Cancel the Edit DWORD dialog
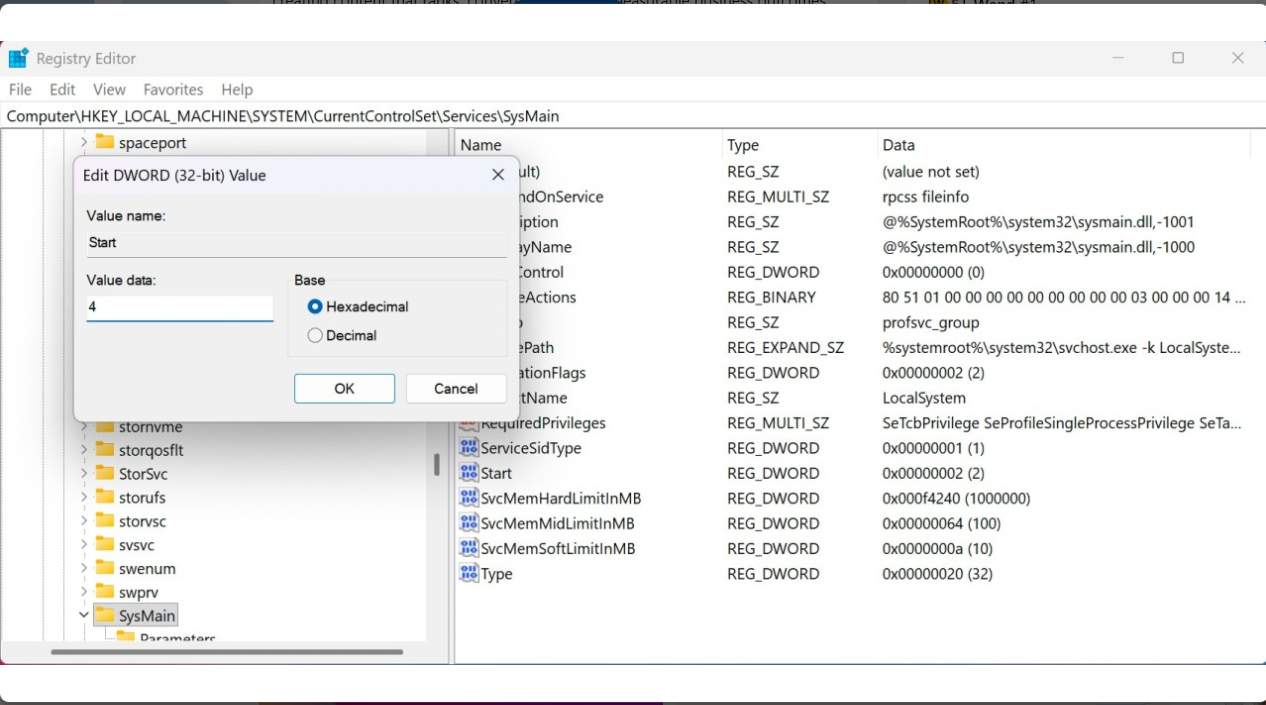Screen dimensions: 1266x705 click(456, 389)
